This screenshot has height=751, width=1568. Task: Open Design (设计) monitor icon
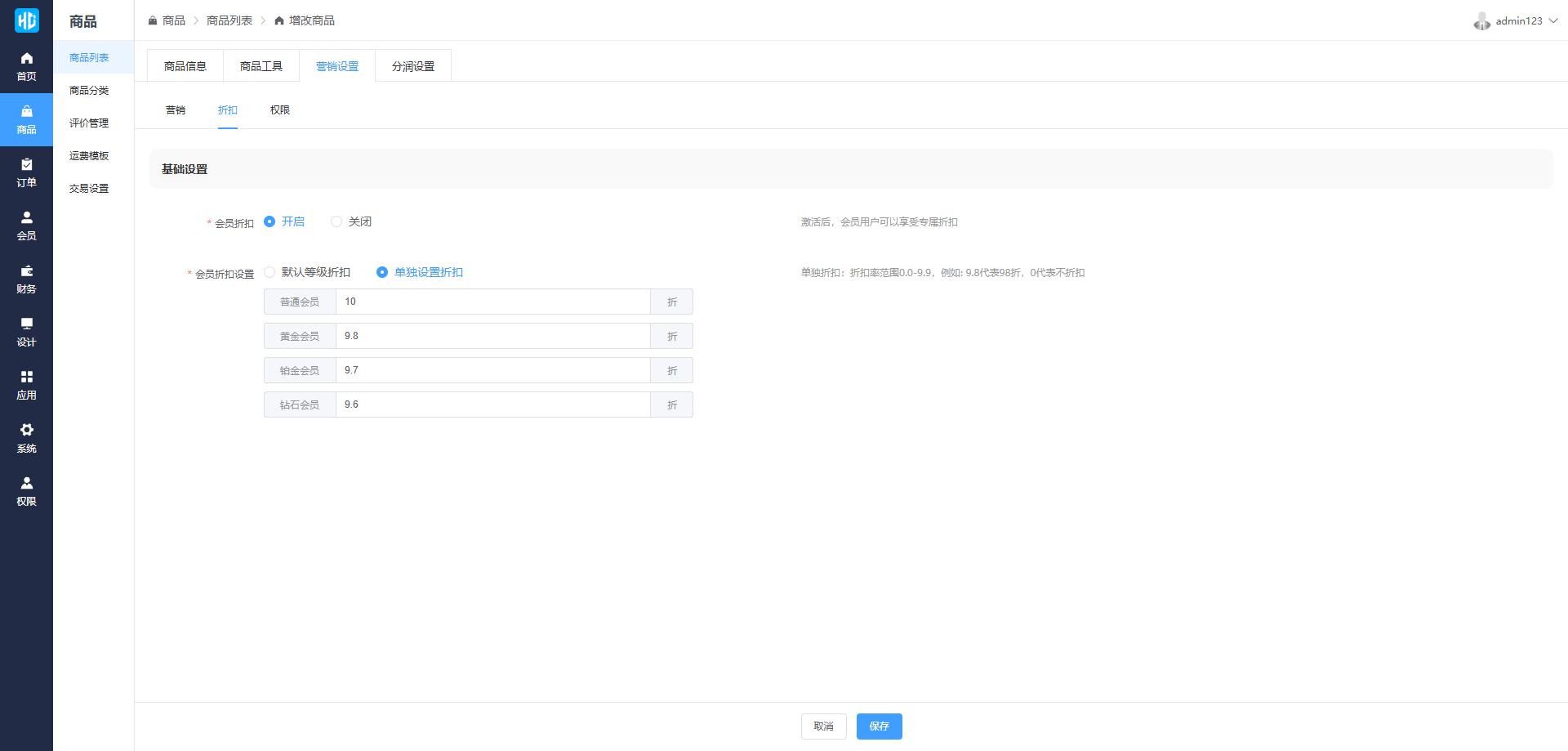[x=26, y=324]
